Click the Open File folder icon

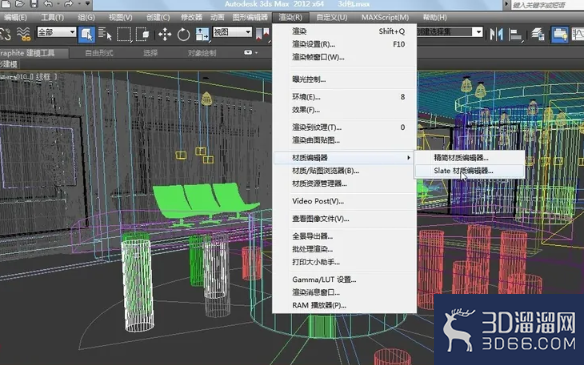click(20, 4)
